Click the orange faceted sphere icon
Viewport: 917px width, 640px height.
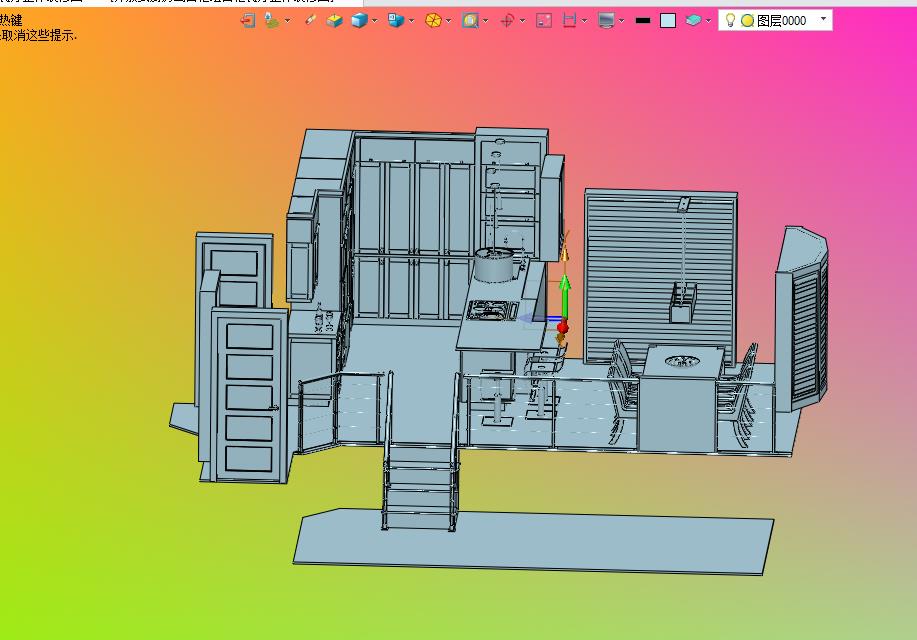[x=433, y=20]
